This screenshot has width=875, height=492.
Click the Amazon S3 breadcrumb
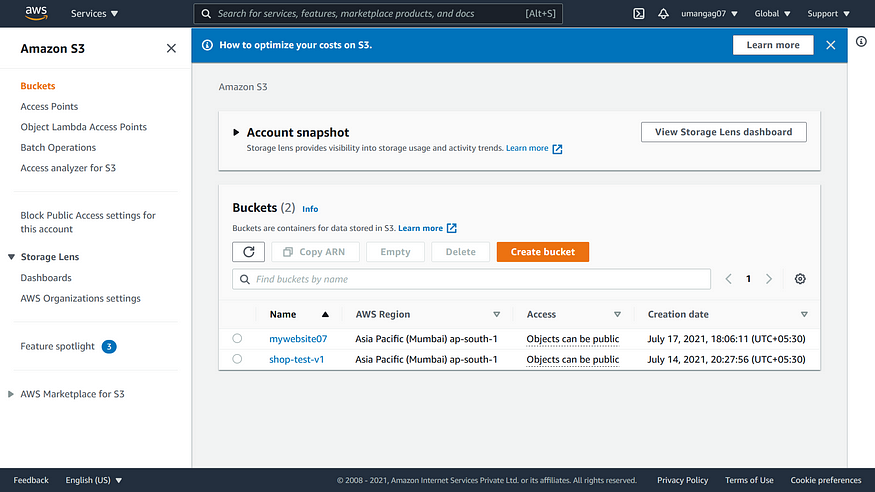click(x=243, y=87)
